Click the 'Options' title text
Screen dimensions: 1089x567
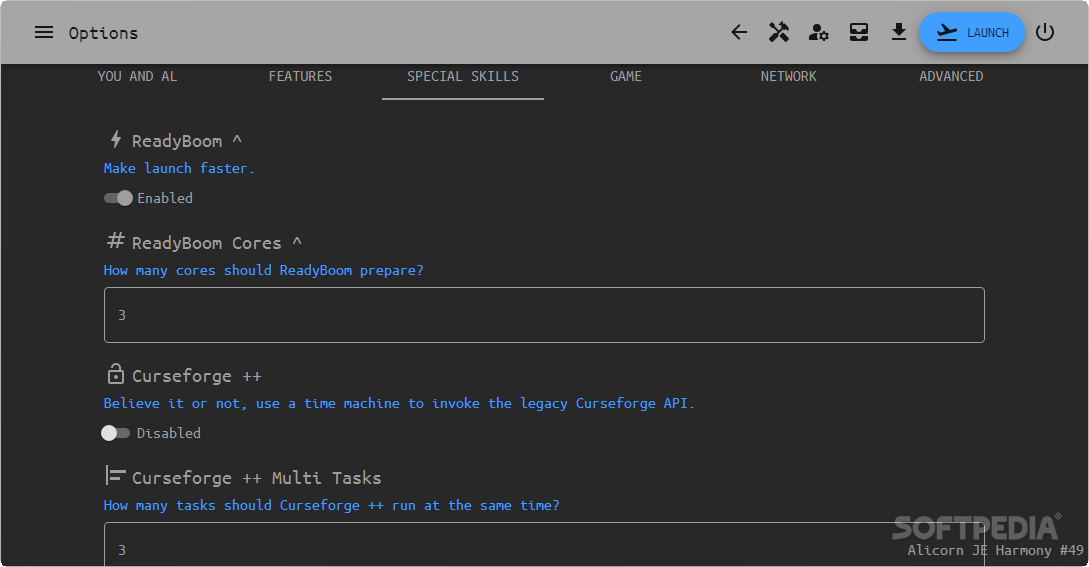(103, 33)
